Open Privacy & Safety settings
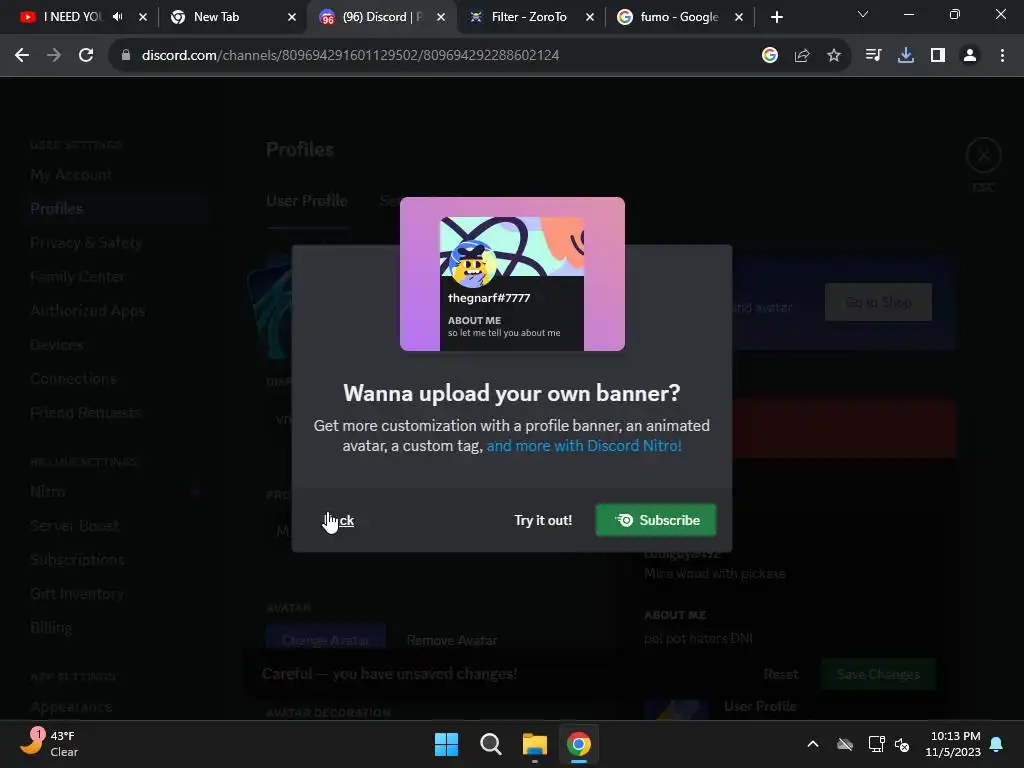 (86, 243)
